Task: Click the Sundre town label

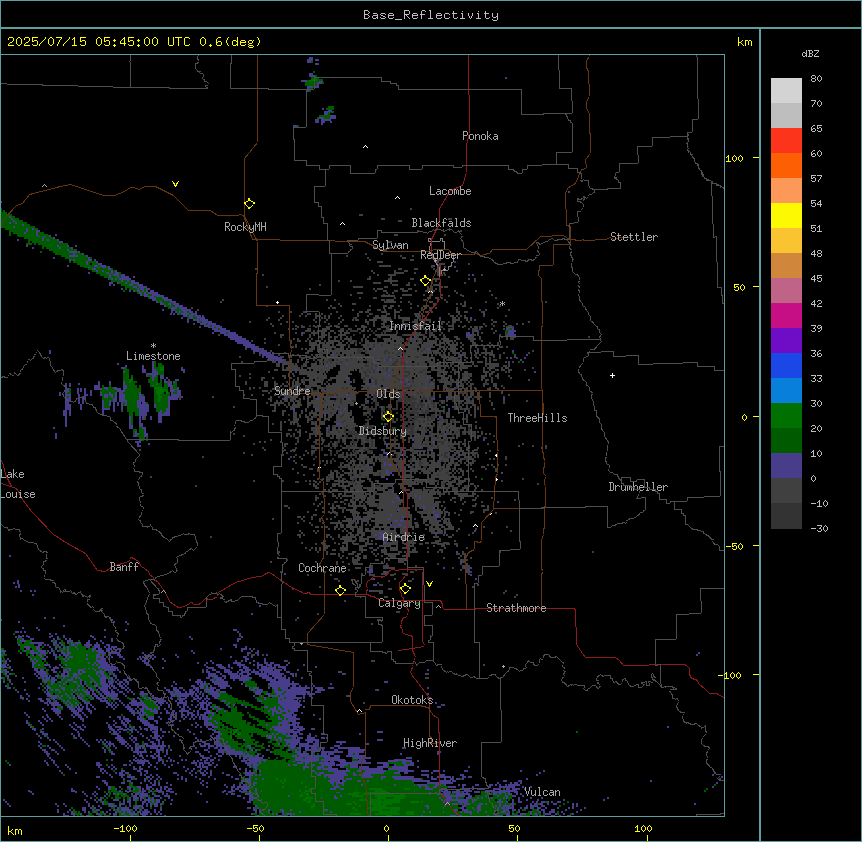Action: click(x=292, y=391)
